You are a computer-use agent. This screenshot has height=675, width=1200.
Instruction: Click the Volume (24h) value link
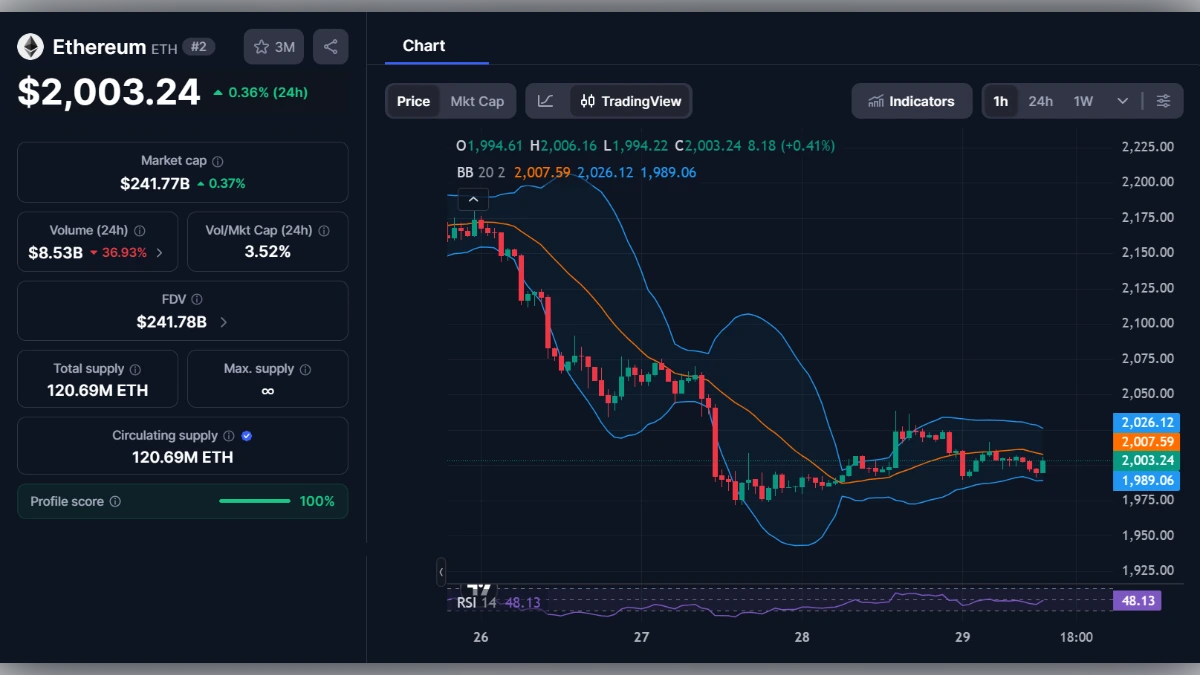tap(54, 252)
